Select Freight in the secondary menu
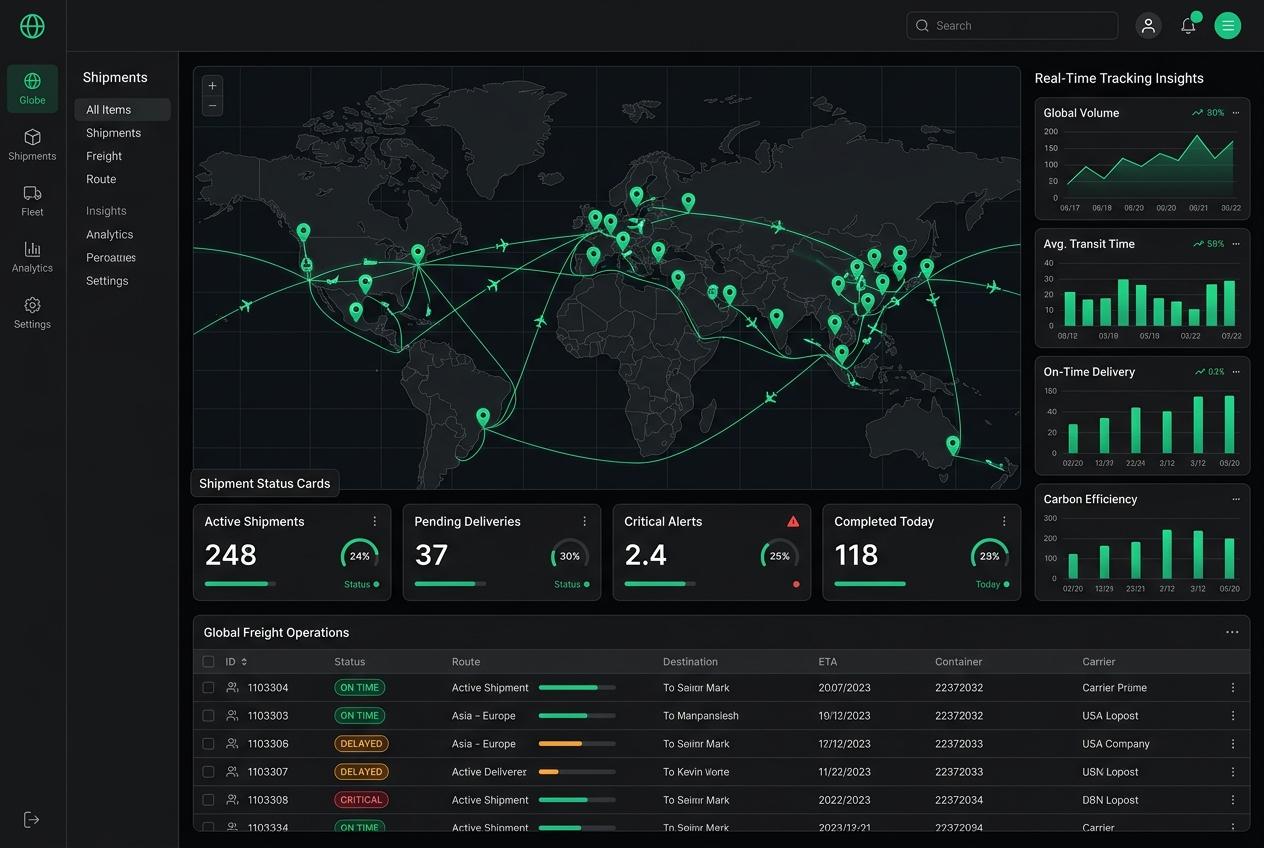Image resolution: width=1264 pixels, height=848 pixels. point(104,156)
